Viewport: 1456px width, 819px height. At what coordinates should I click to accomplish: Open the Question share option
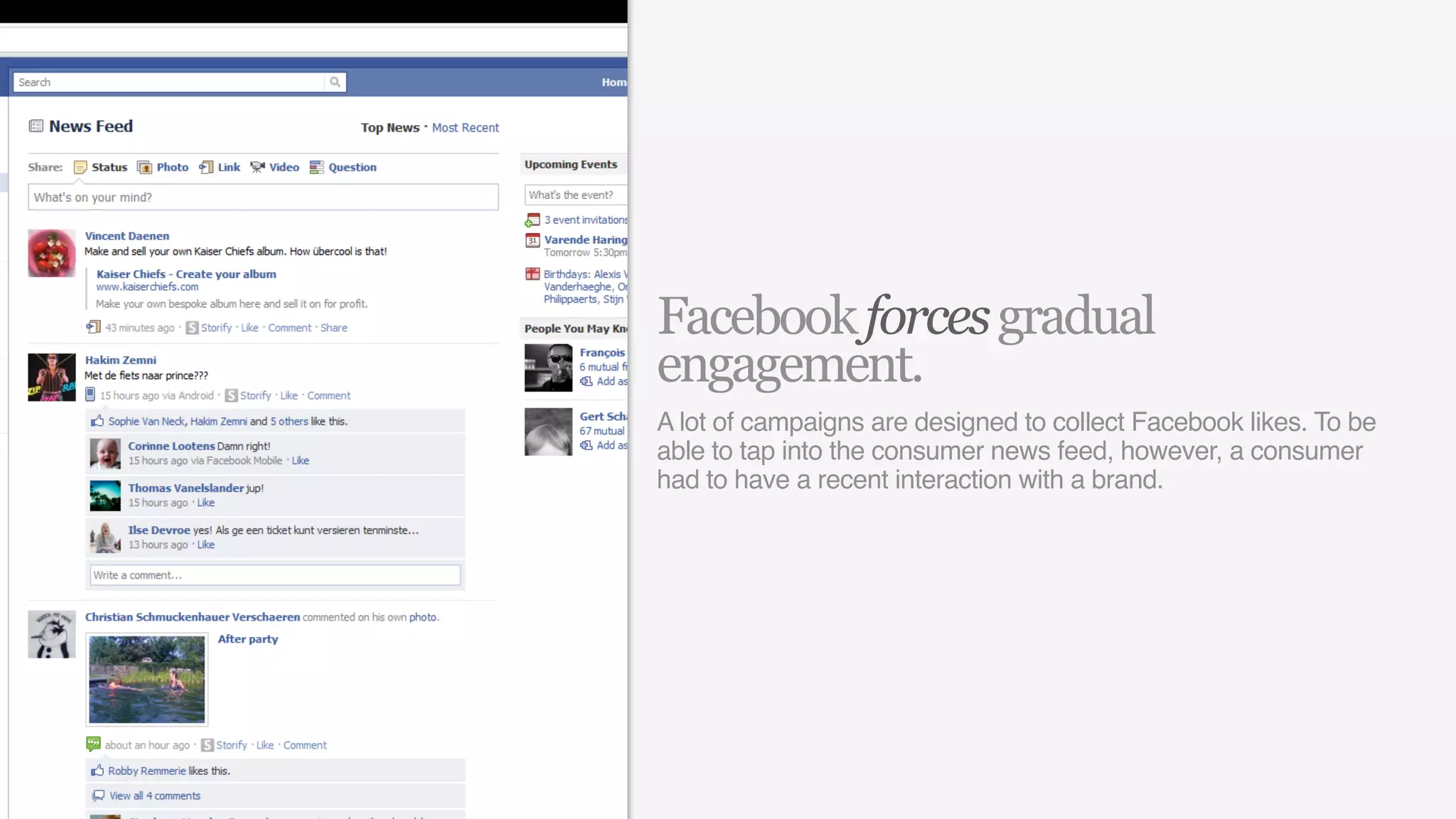[x=353, y=167]
